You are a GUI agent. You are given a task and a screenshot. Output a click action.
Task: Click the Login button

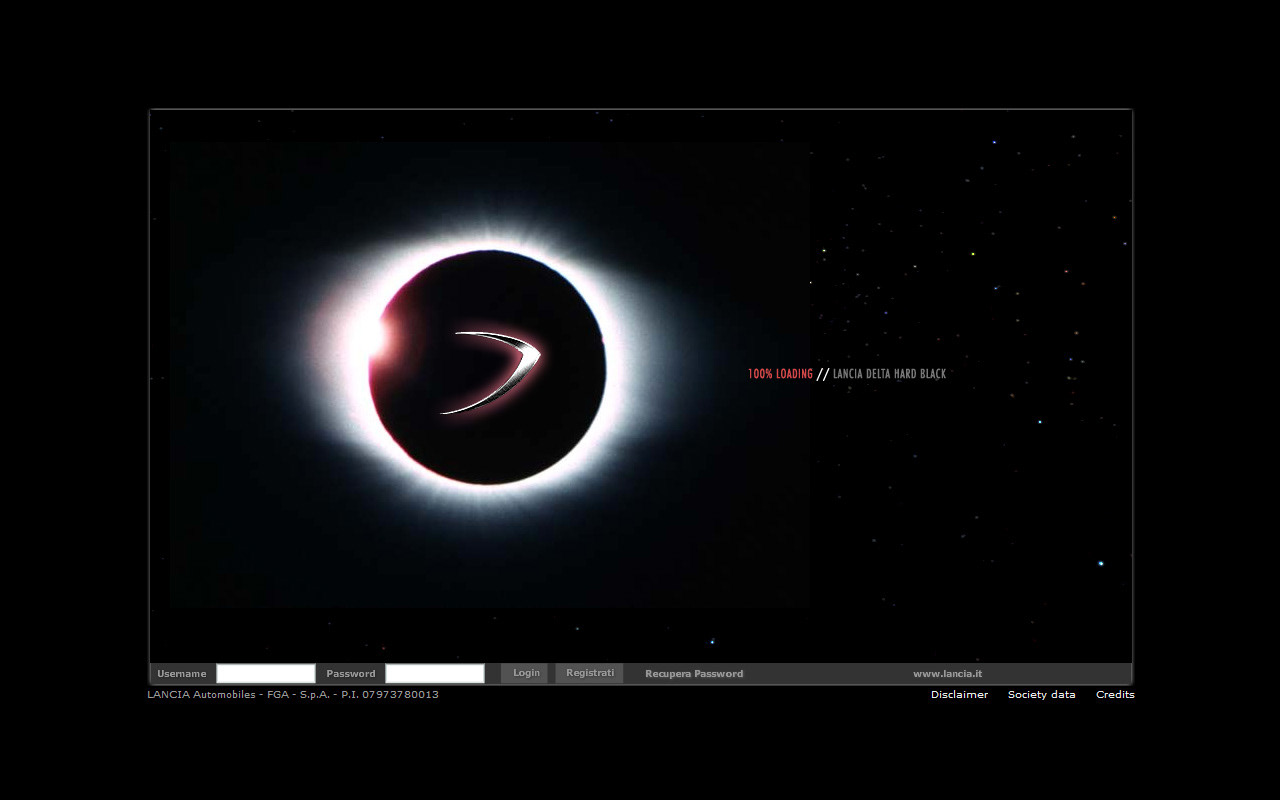[525, 674]
